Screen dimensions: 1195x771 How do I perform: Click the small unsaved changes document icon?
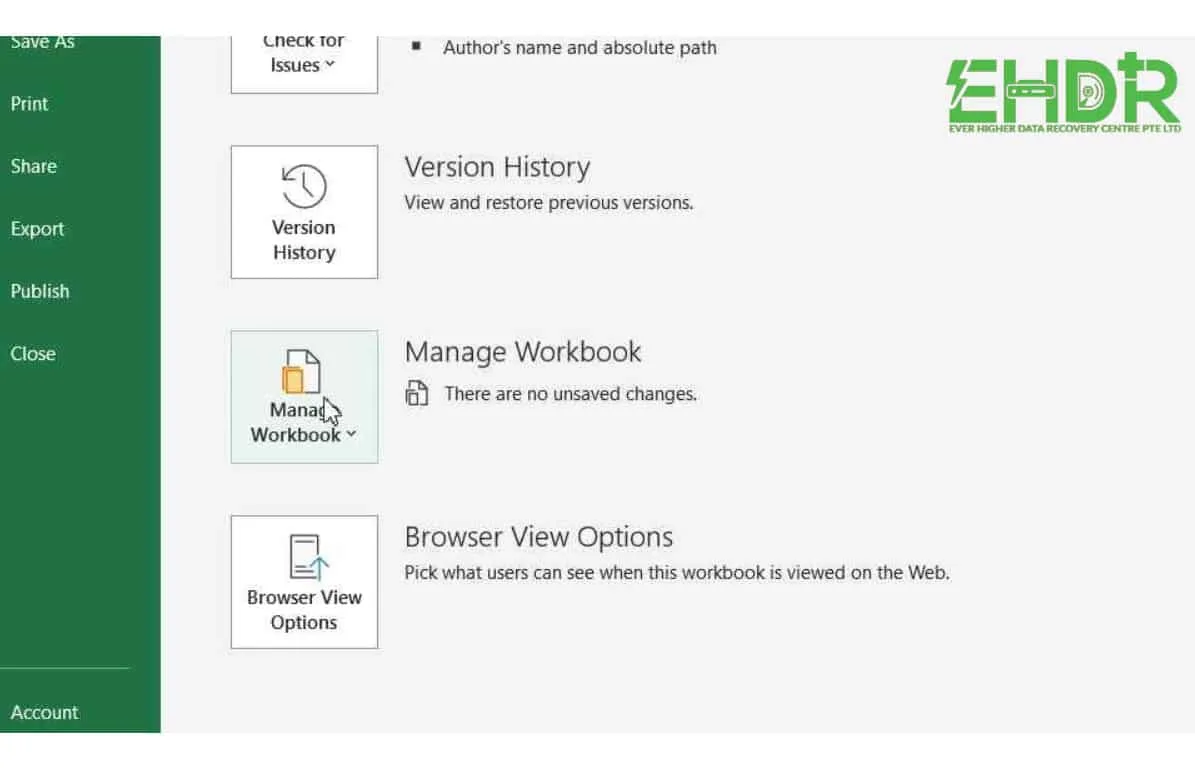coord(417,394)
